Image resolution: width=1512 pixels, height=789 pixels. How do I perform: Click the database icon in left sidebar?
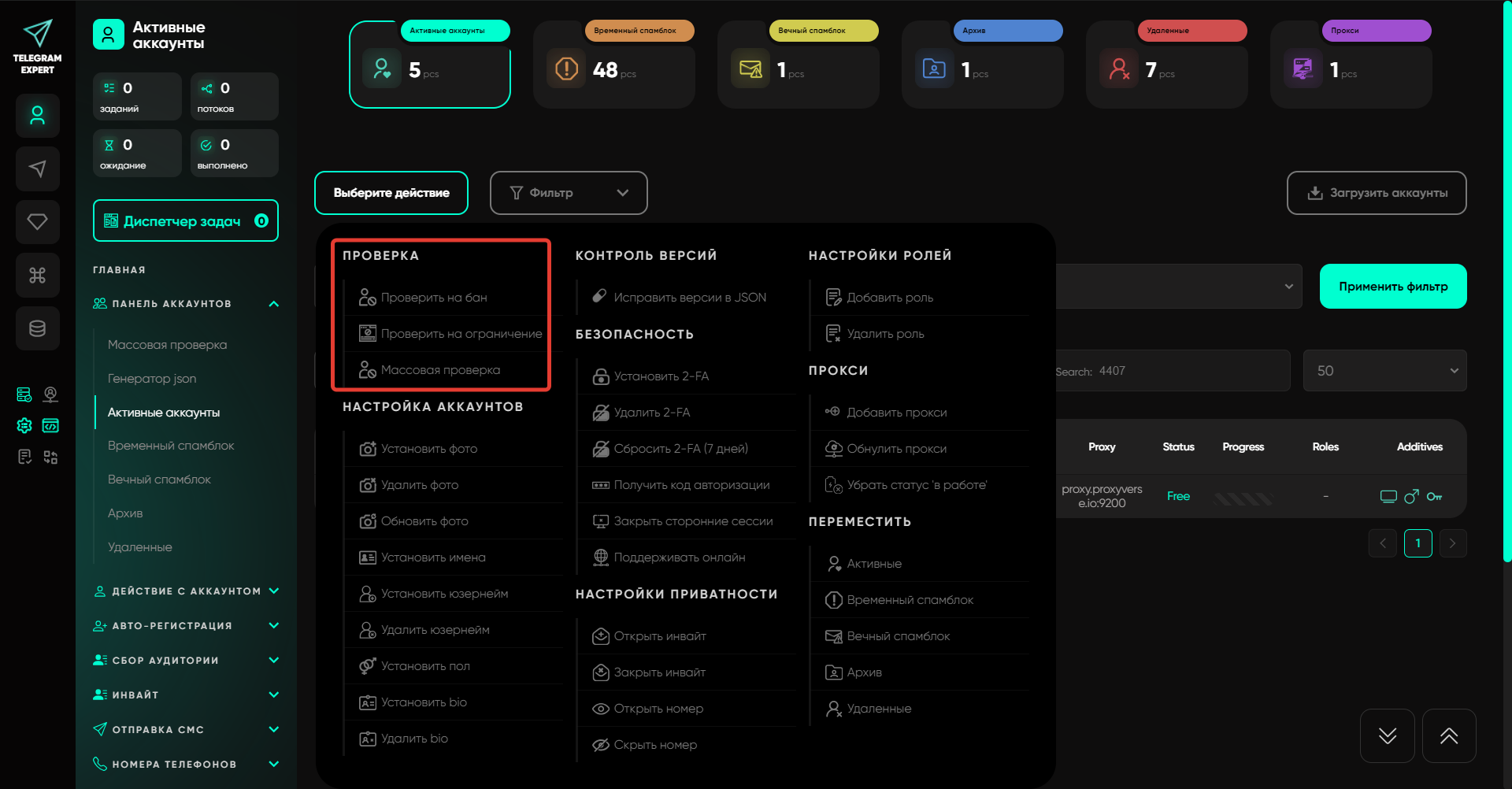pos(37,328)
